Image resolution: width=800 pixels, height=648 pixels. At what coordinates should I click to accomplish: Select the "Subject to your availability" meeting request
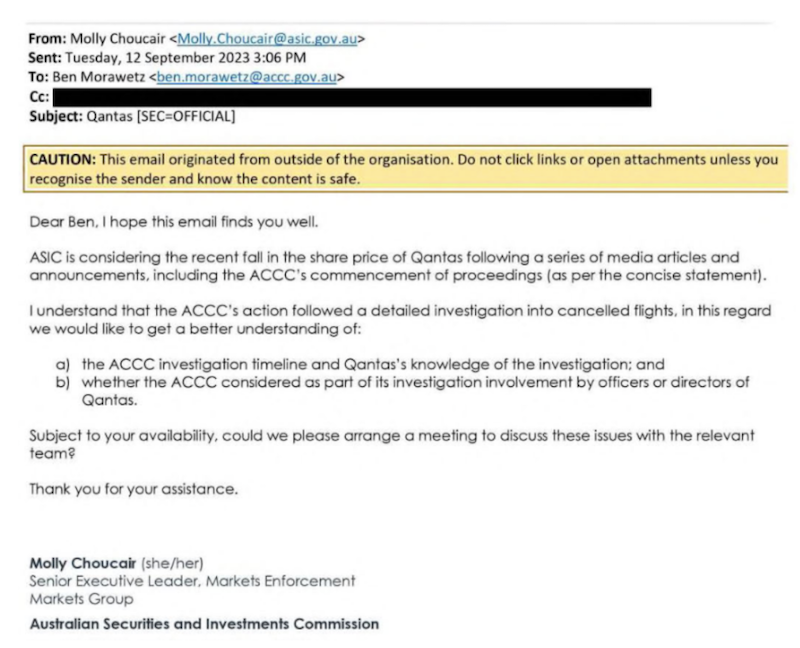click(x=390, y=443)
